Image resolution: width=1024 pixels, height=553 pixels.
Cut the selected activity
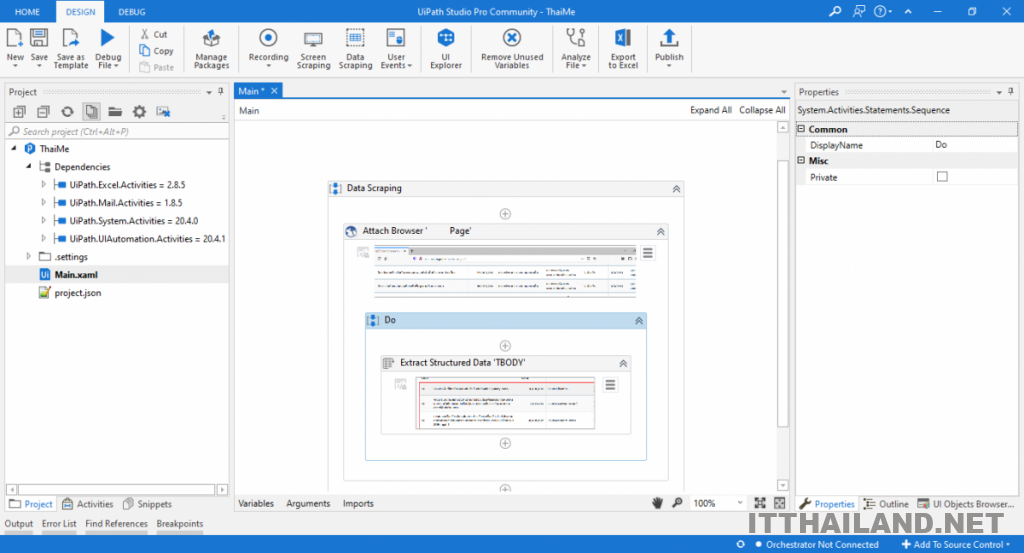[x=154, y=34]
